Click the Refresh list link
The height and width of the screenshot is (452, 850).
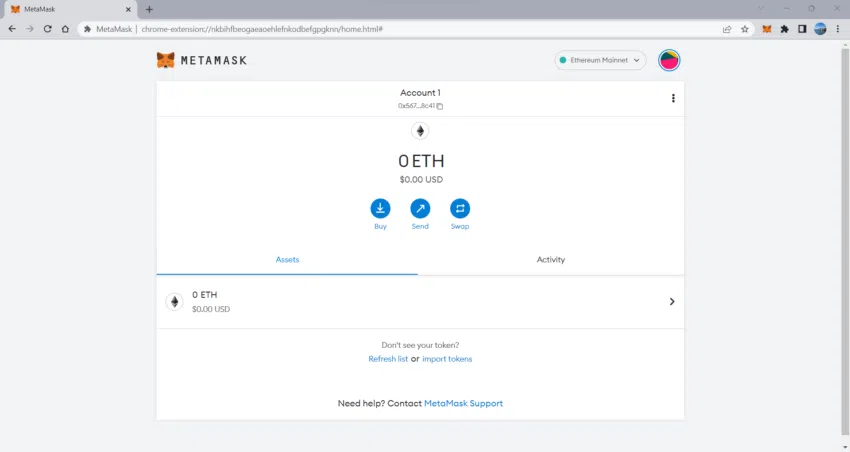(x=388, y=359)
